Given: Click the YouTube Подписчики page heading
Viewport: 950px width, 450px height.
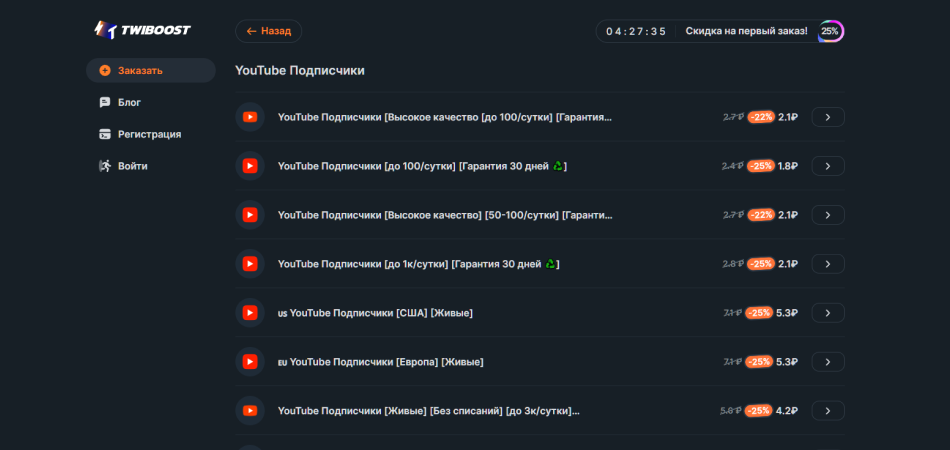Looking at the screenshot, I should coord(300,71).
